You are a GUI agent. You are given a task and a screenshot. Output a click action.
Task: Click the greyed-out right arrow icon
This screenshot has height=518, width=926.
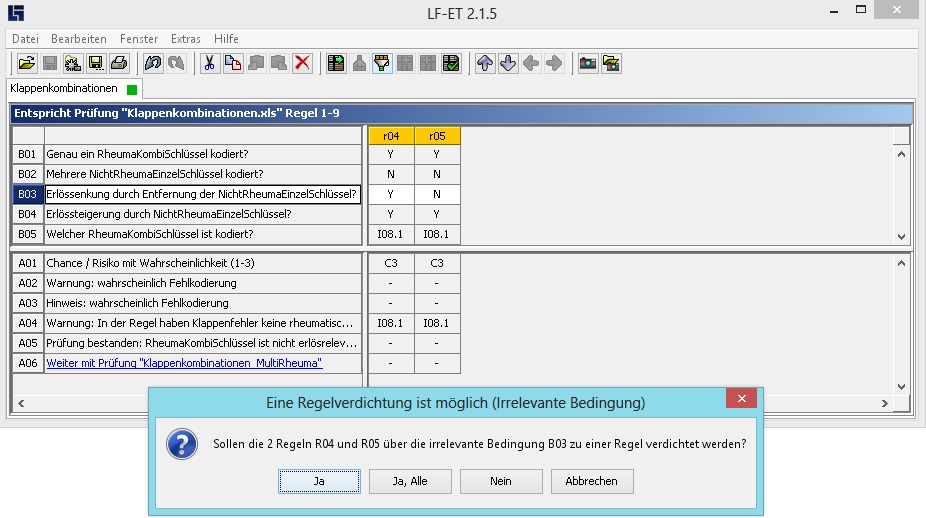pyautogui.click(x=554, y=63)
